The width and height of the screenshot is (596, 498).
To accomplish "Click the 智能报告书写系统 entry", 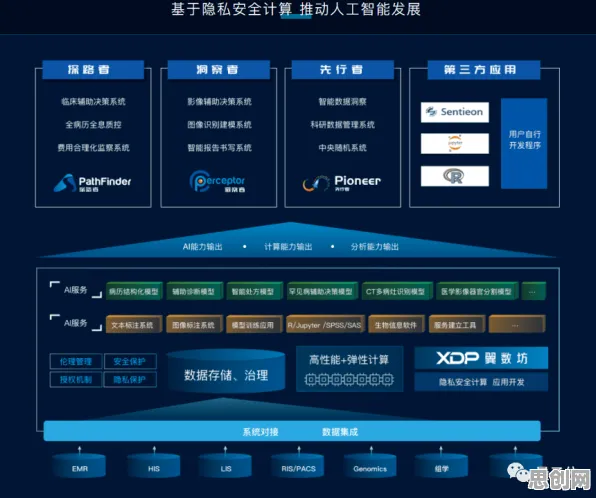I will pos(219,148).
